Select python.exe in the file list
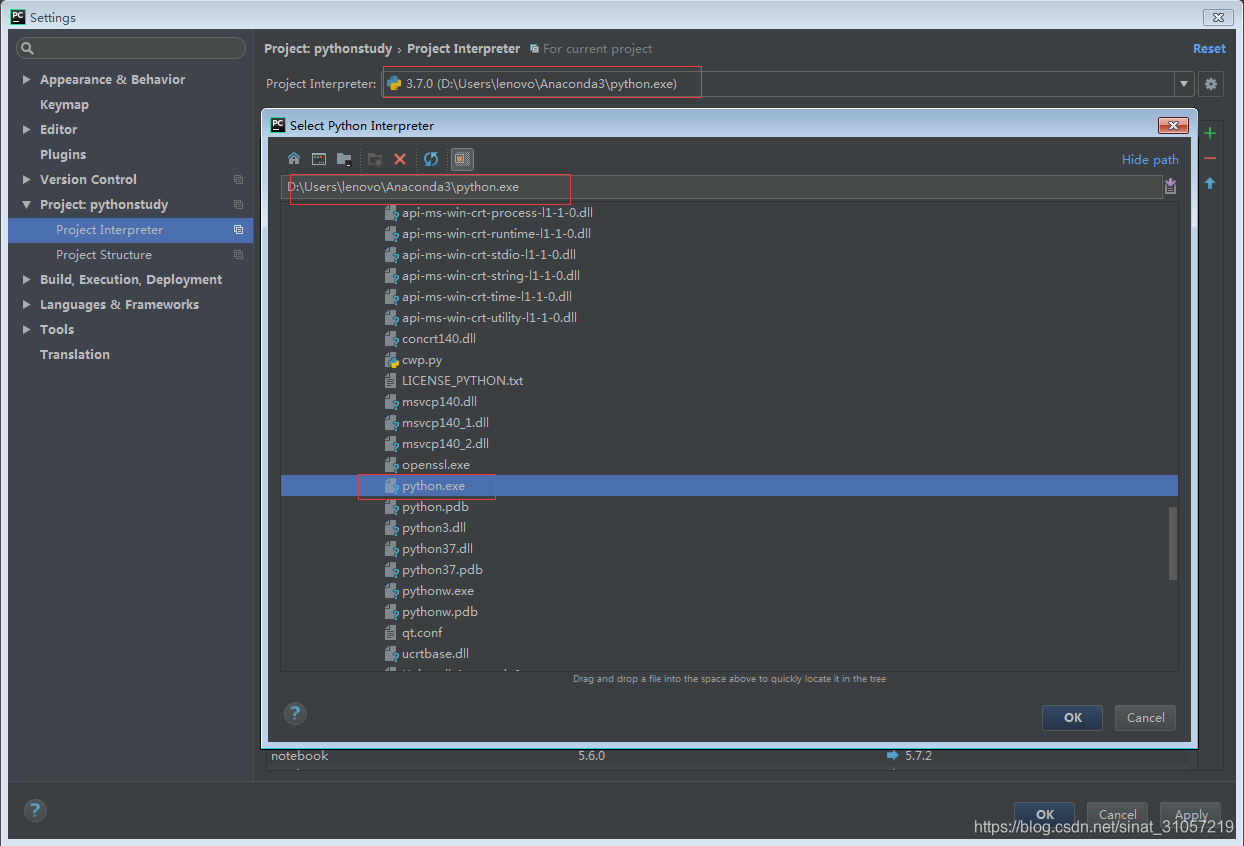 point(729,485)
